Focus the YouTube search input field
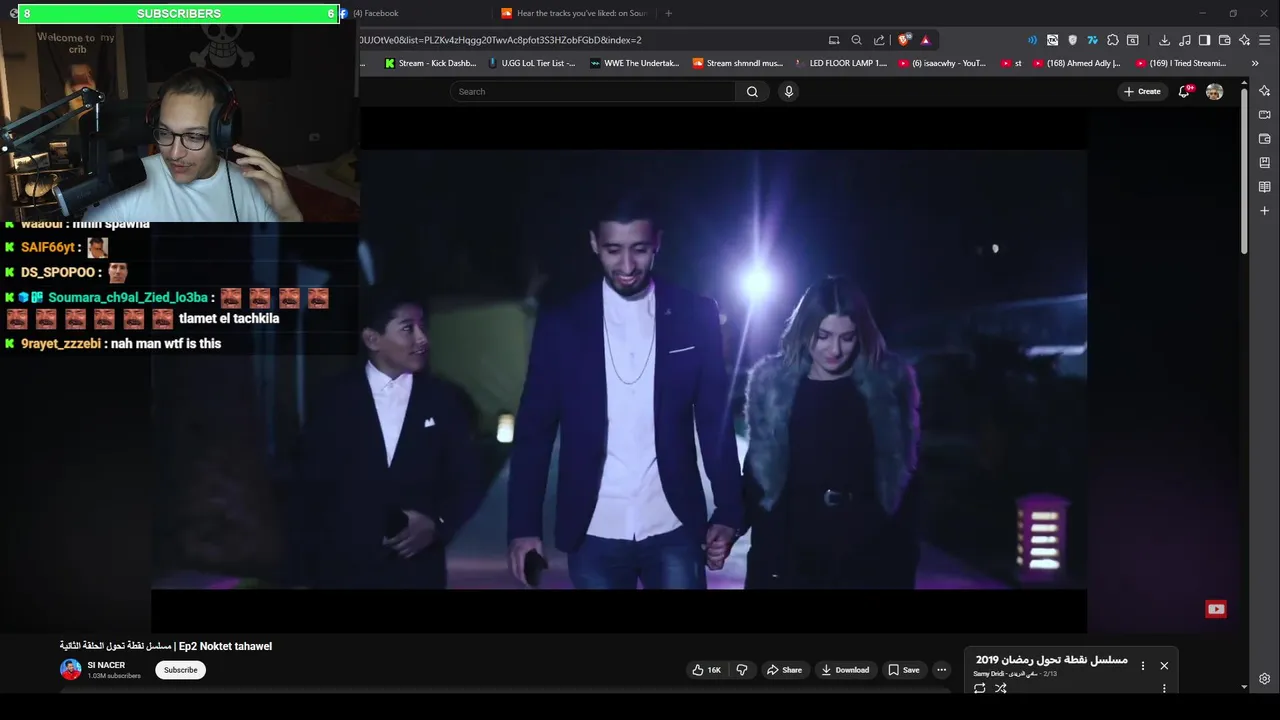 point(595,91)
